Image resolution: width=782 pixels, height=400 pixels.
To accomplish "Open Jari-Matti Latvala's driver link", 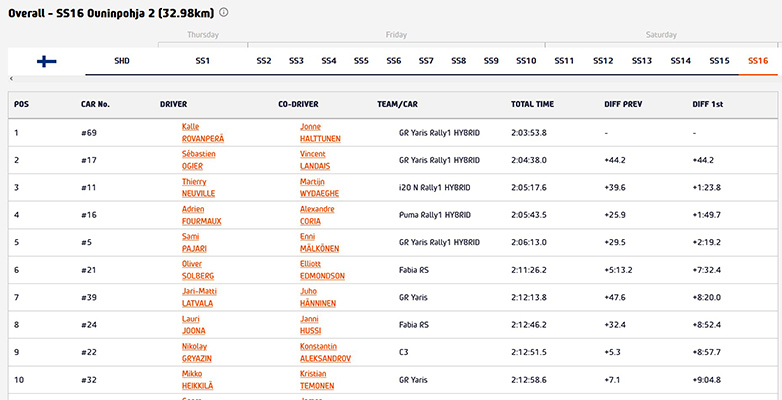I will (199, 297).
